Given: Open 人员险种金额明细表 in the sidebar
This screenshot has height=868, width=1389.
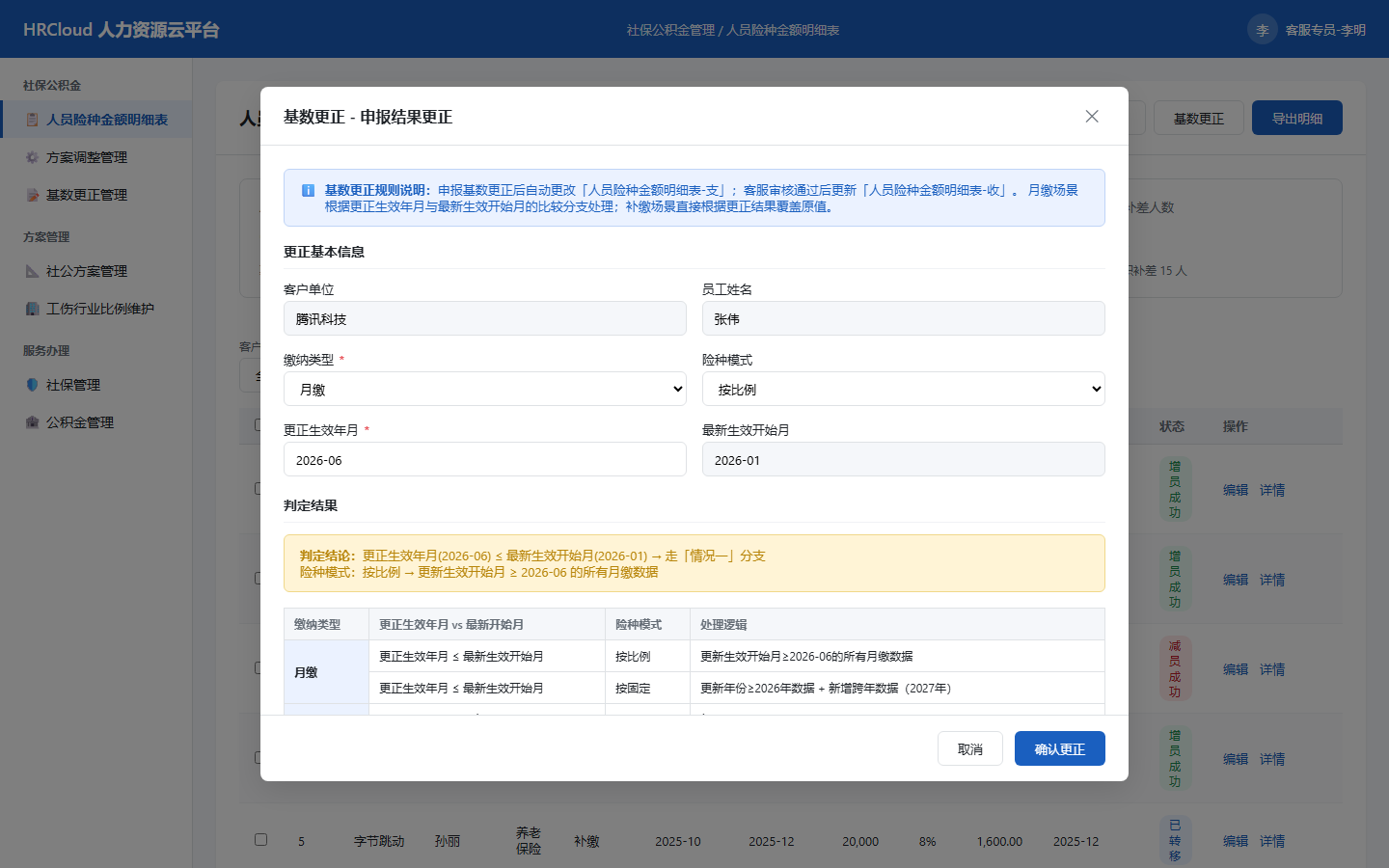Looking at the screenshot, I should tap(96, 120).
